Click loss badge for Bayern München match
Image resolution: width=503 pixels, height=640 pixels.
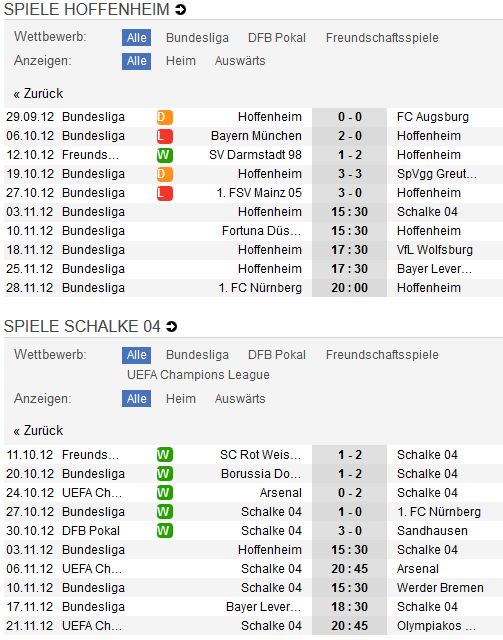(165, 136)
